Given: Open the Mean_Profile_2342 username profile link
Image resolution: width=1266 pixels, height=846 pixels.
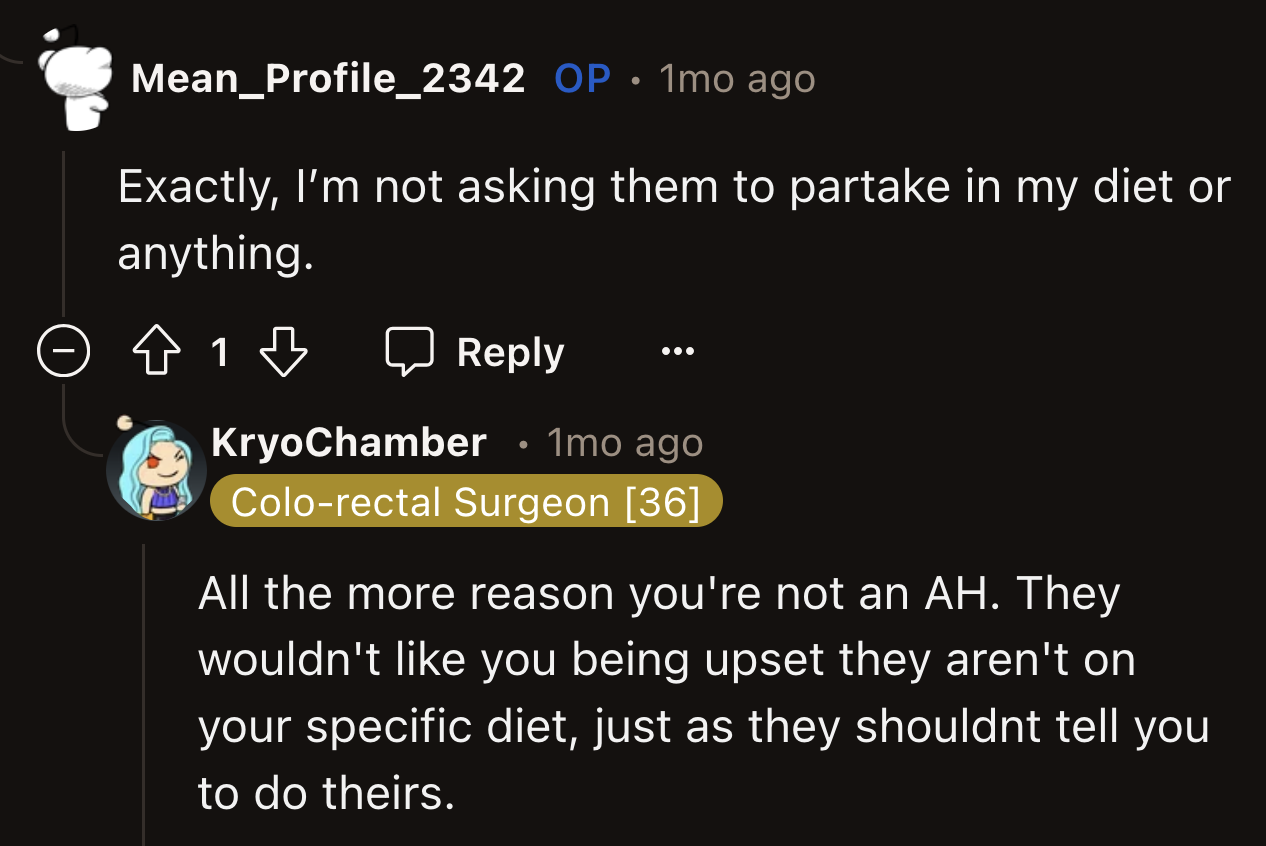Looking at the screenshot, I should [x=328, y=78].
